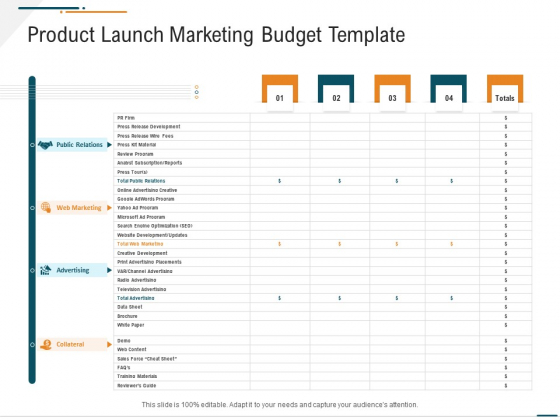Click the arrow beside Collateral
The width and height of the screenshot is (560, 420).
click(x=110, y=344)
